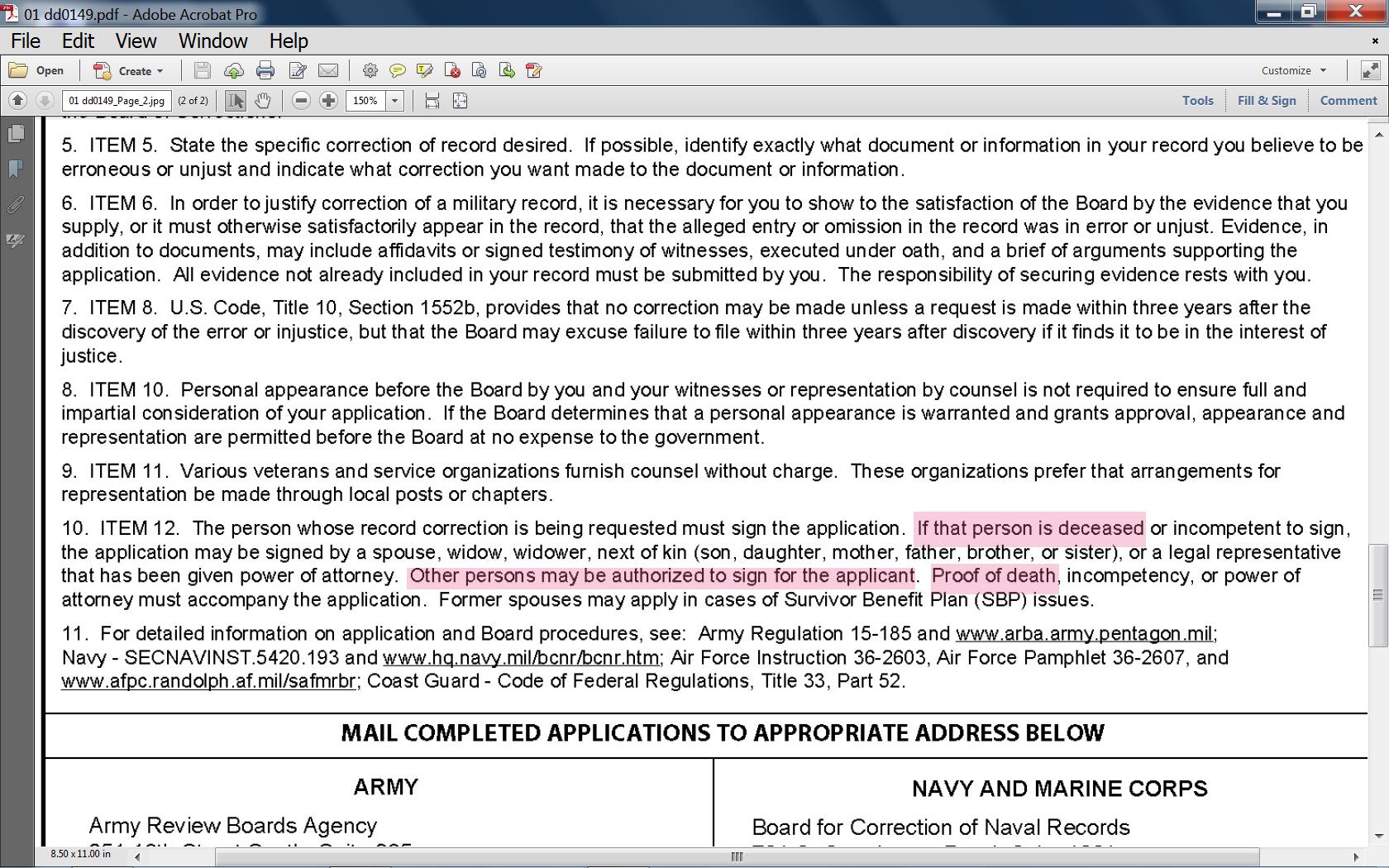Click 'Army Review Boards Agency' text
The height and width of the screenshot is (868, 1389).
pos(232,825)
